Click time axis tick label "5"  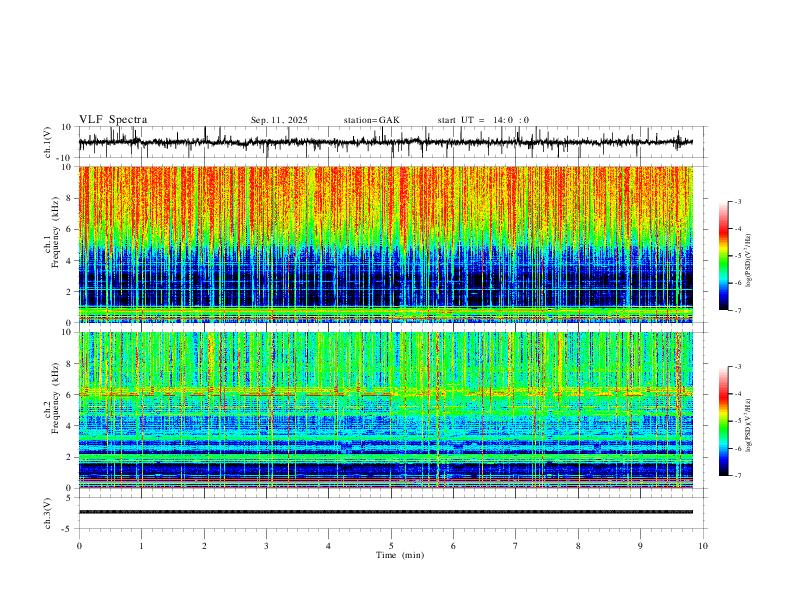391,546
